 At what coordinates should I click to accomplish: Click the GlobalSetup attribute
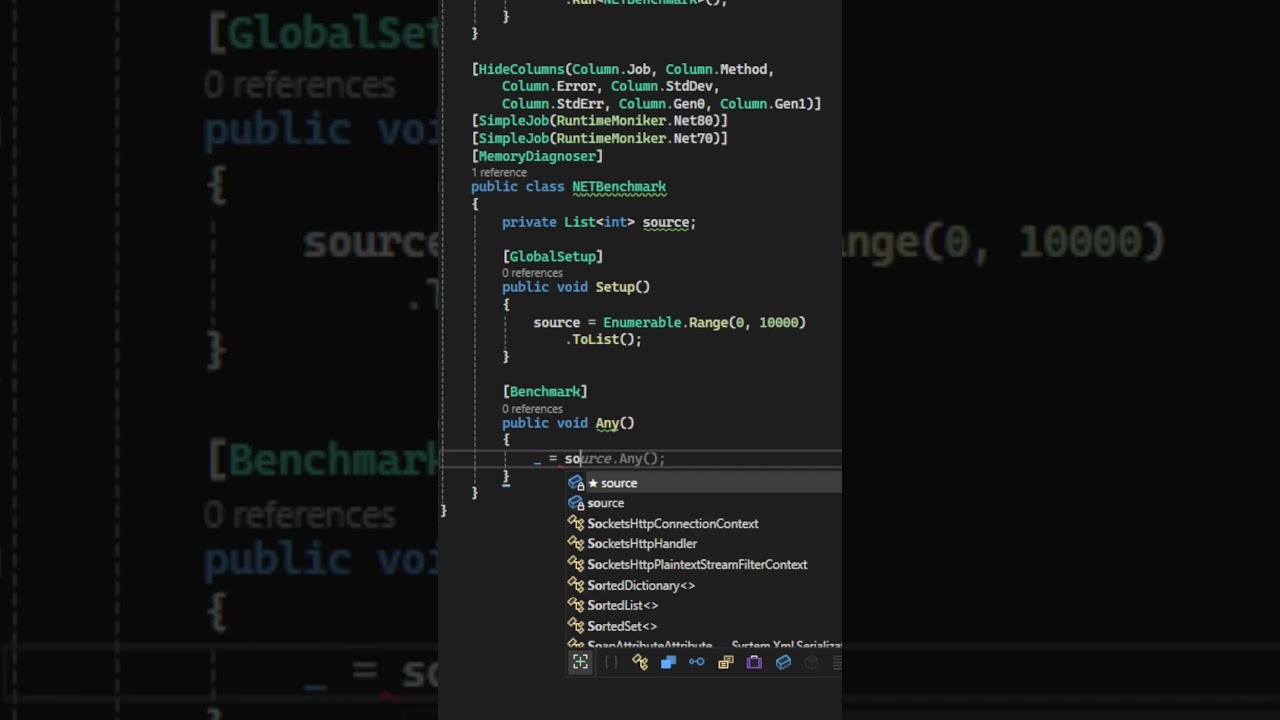point(553,257)
